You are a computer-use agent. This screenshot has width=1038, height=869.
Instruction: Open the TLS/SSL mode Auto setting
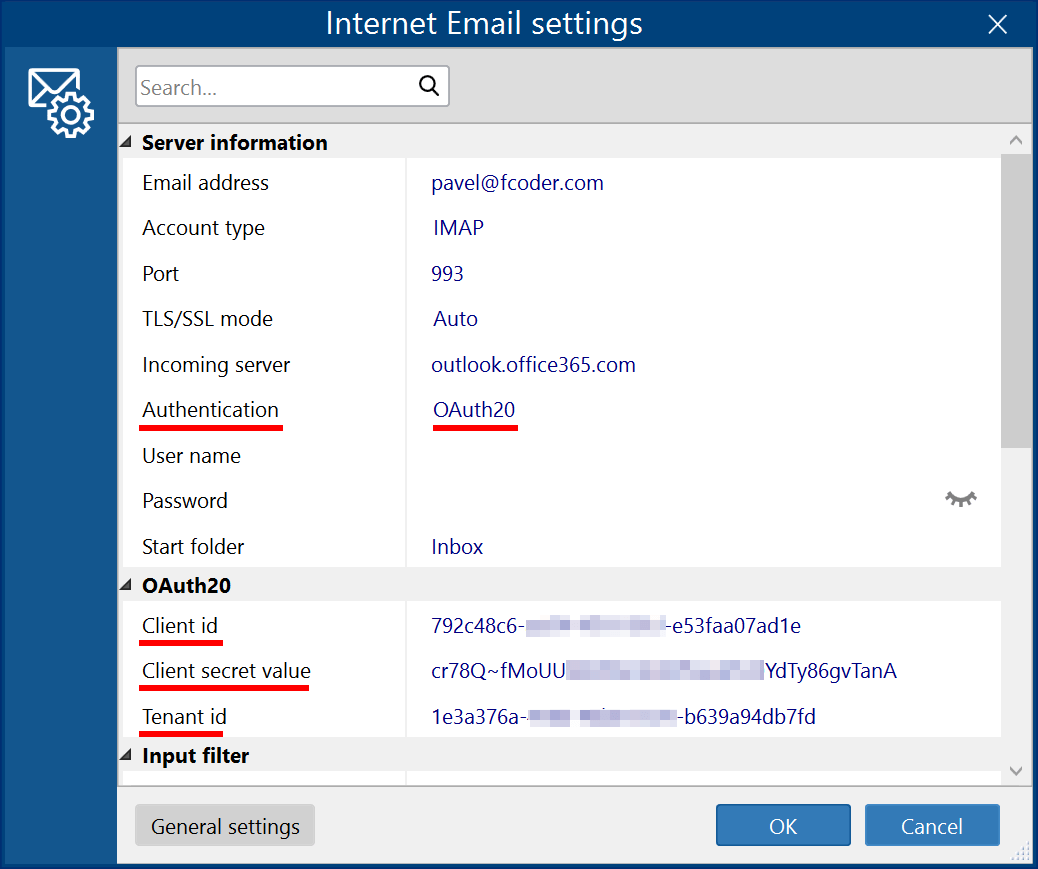click(x=455, y=318)
